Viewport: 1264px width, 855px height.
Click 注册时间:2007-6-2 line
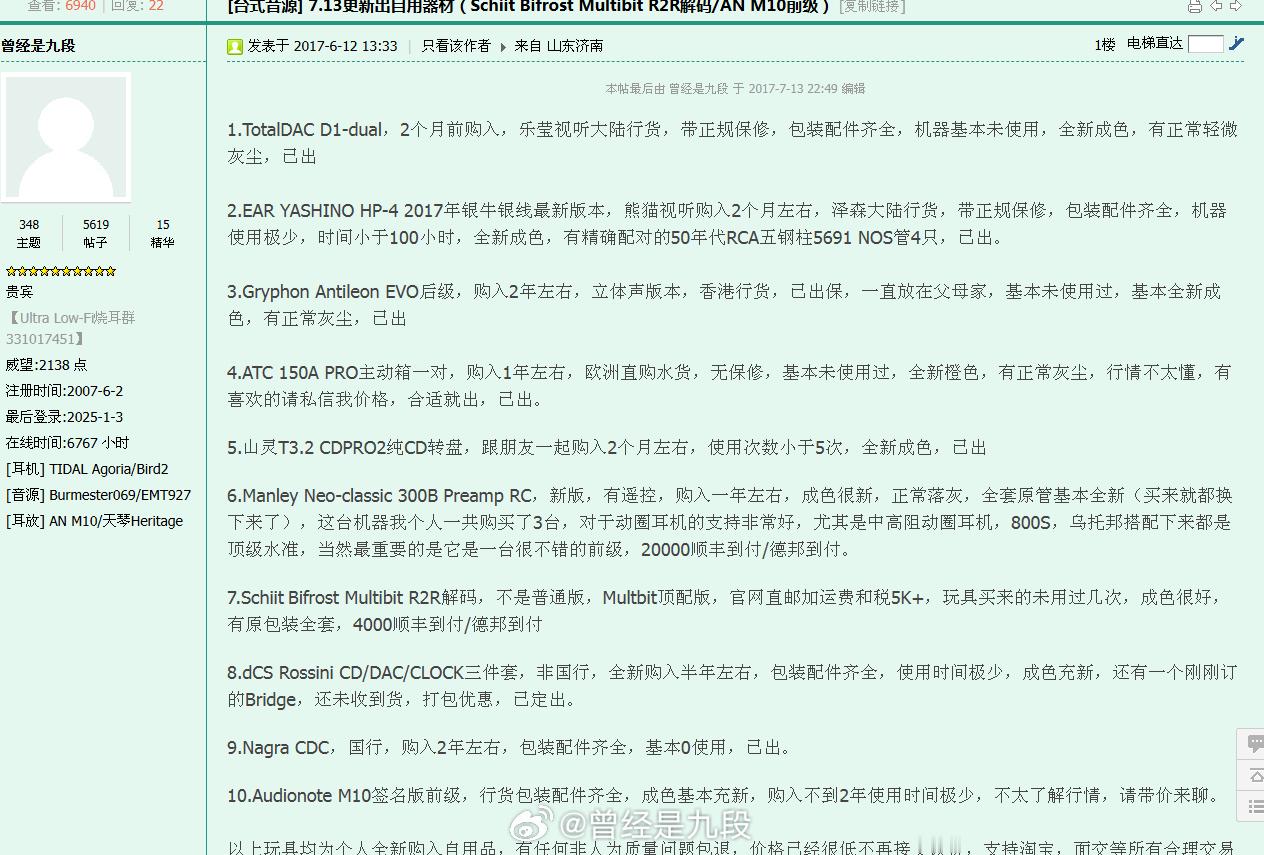(64, 391)
